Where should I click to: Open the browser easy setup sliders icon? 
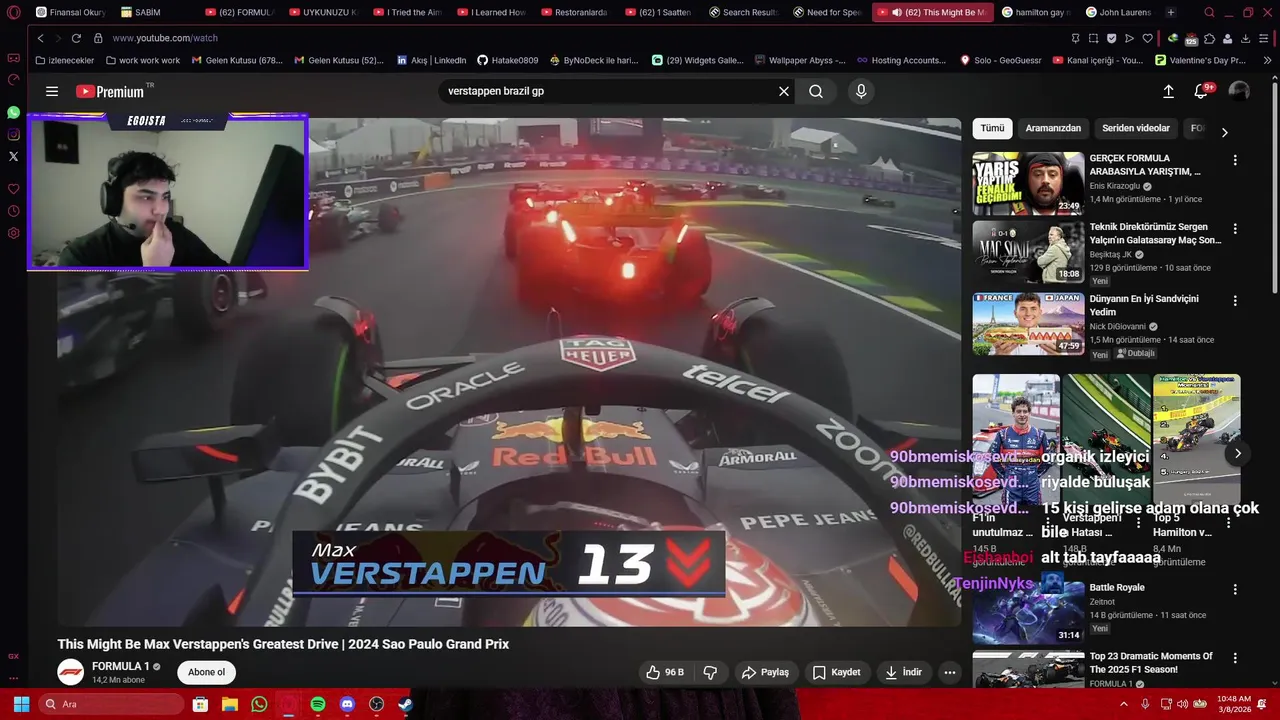pyautogui.click(x=1264, y=38)
